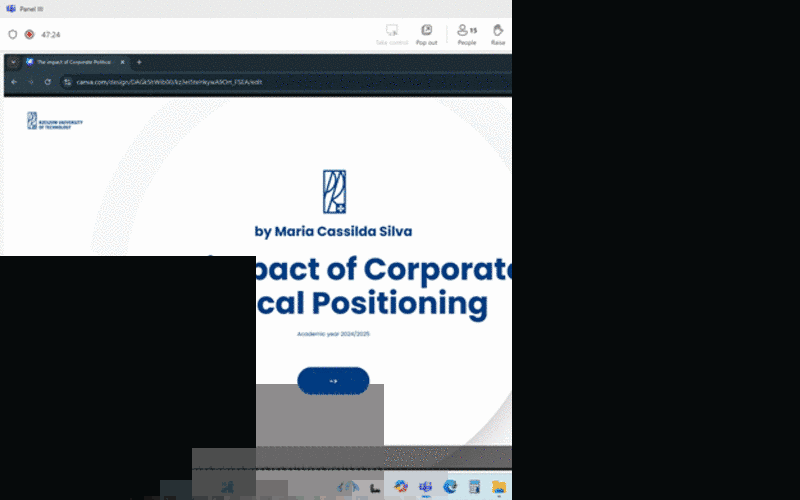Reload the Canva page in browser
Screen dimensions: 800x500
coord(48,82)
